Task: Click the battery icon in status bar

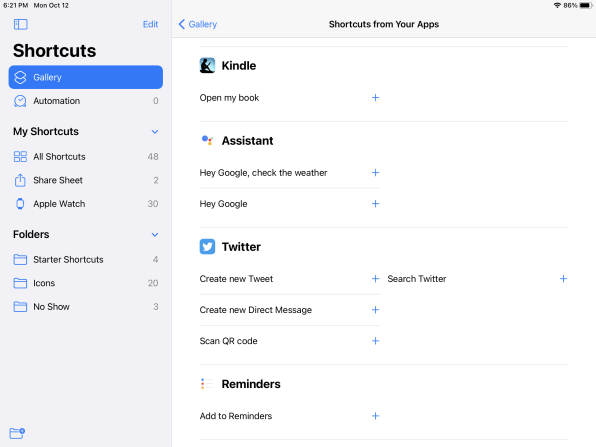Action: (586, 5)
